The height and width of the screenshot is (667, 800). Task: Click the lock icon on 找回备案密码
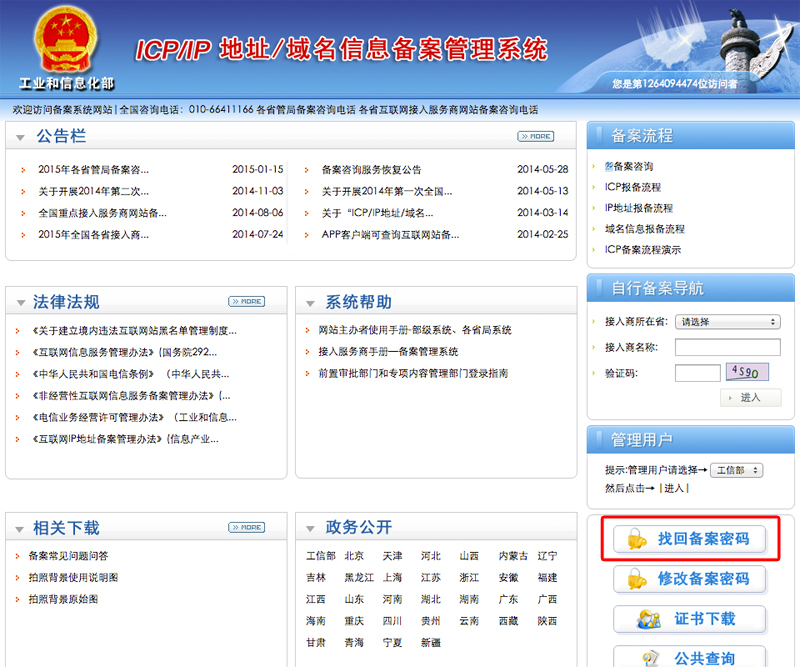click(637, 538)
